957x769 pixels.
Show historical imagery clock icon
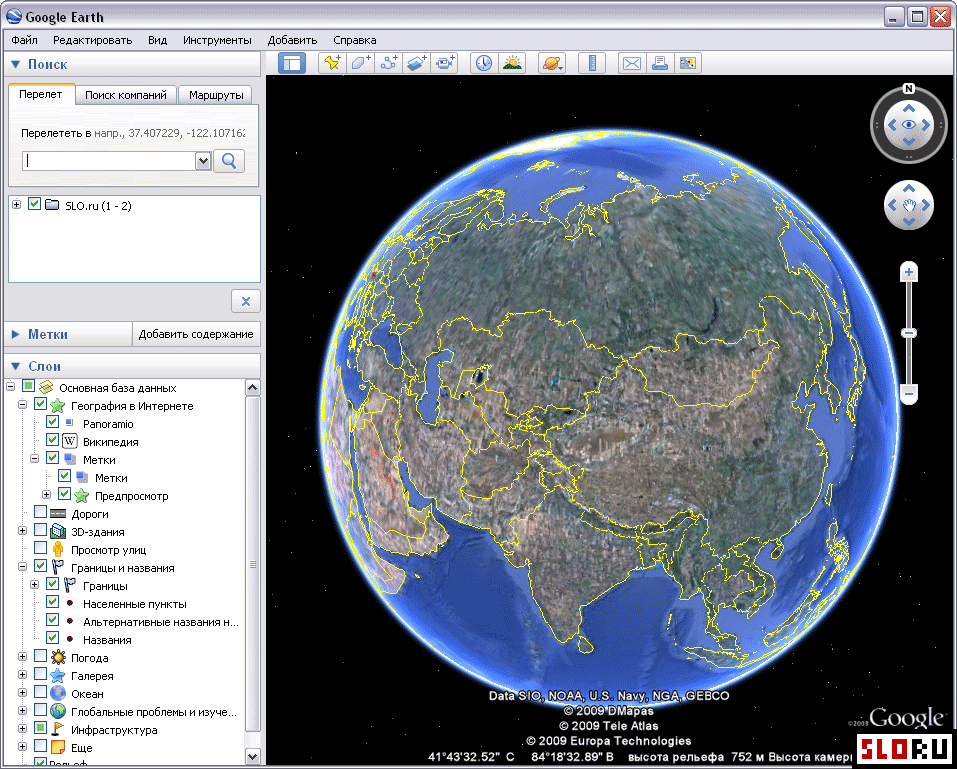click(484, 63)
